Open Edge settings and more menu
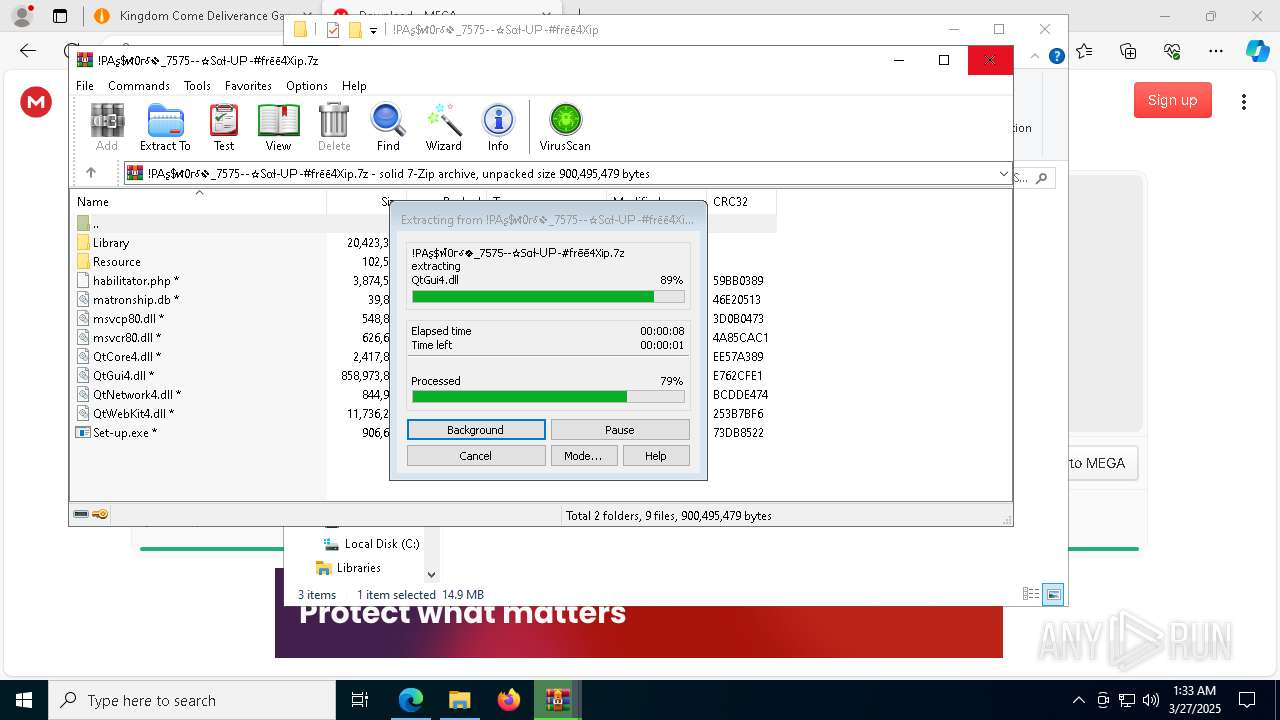 1215,50
